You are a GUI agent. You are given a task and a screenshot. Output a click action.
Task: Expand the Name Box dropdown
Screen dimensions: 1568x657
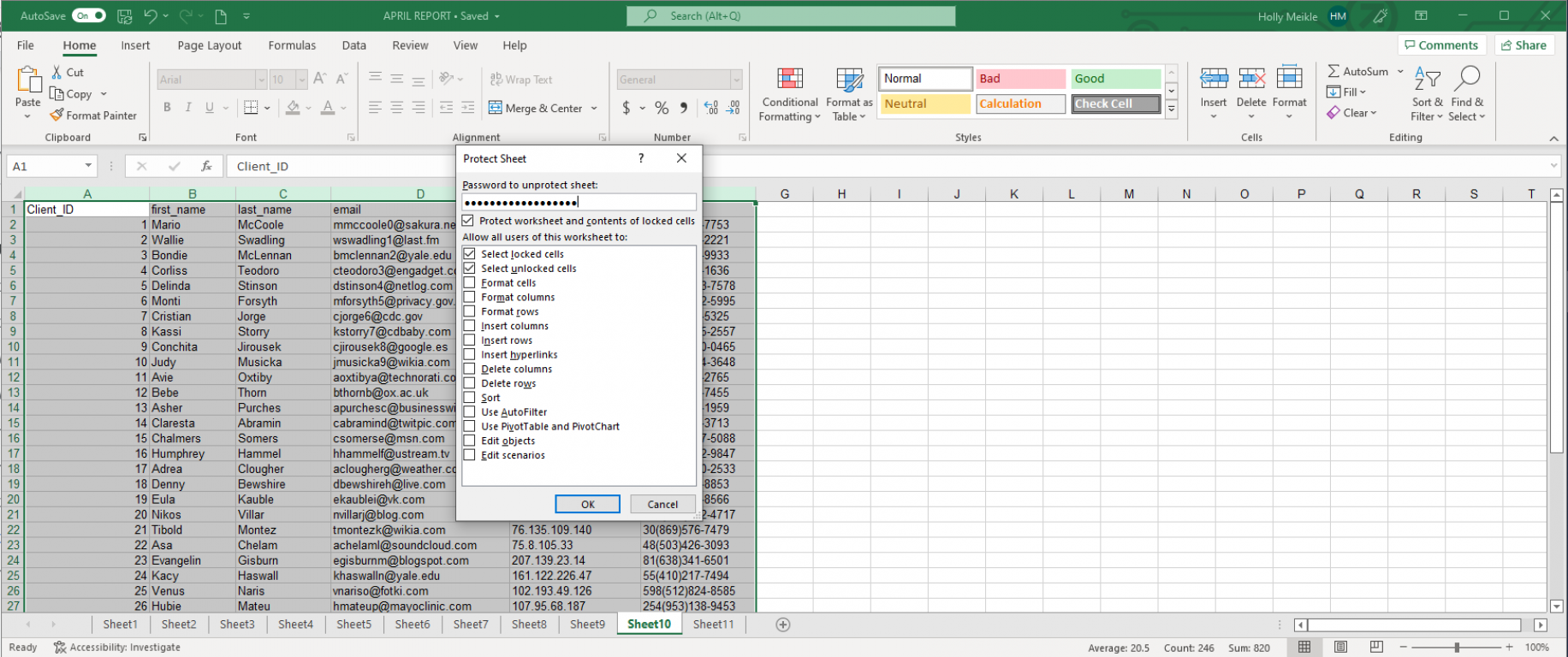click(88, 166)
